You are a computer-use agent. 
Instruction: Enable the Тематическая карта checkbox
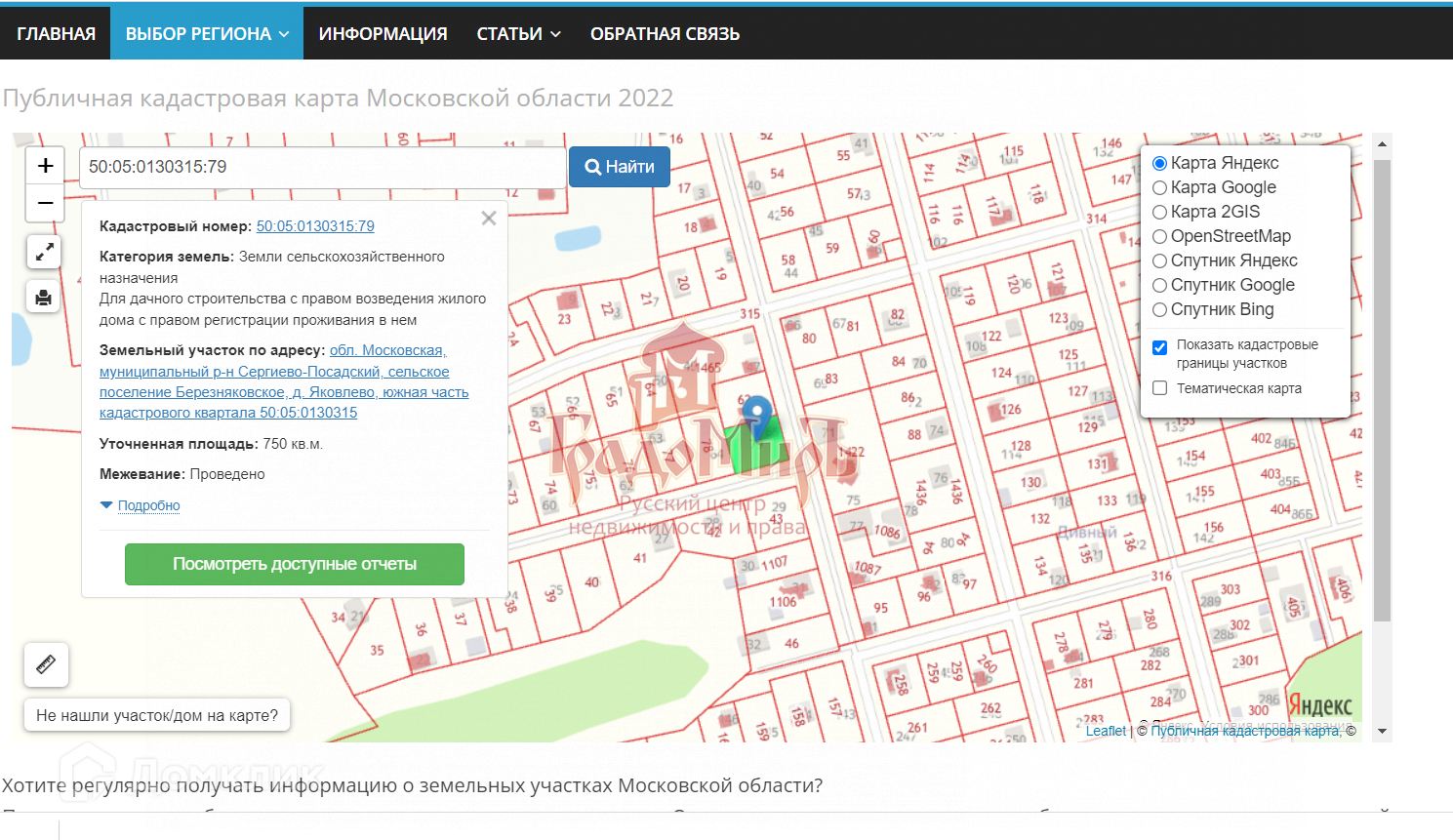point(1160,388)
